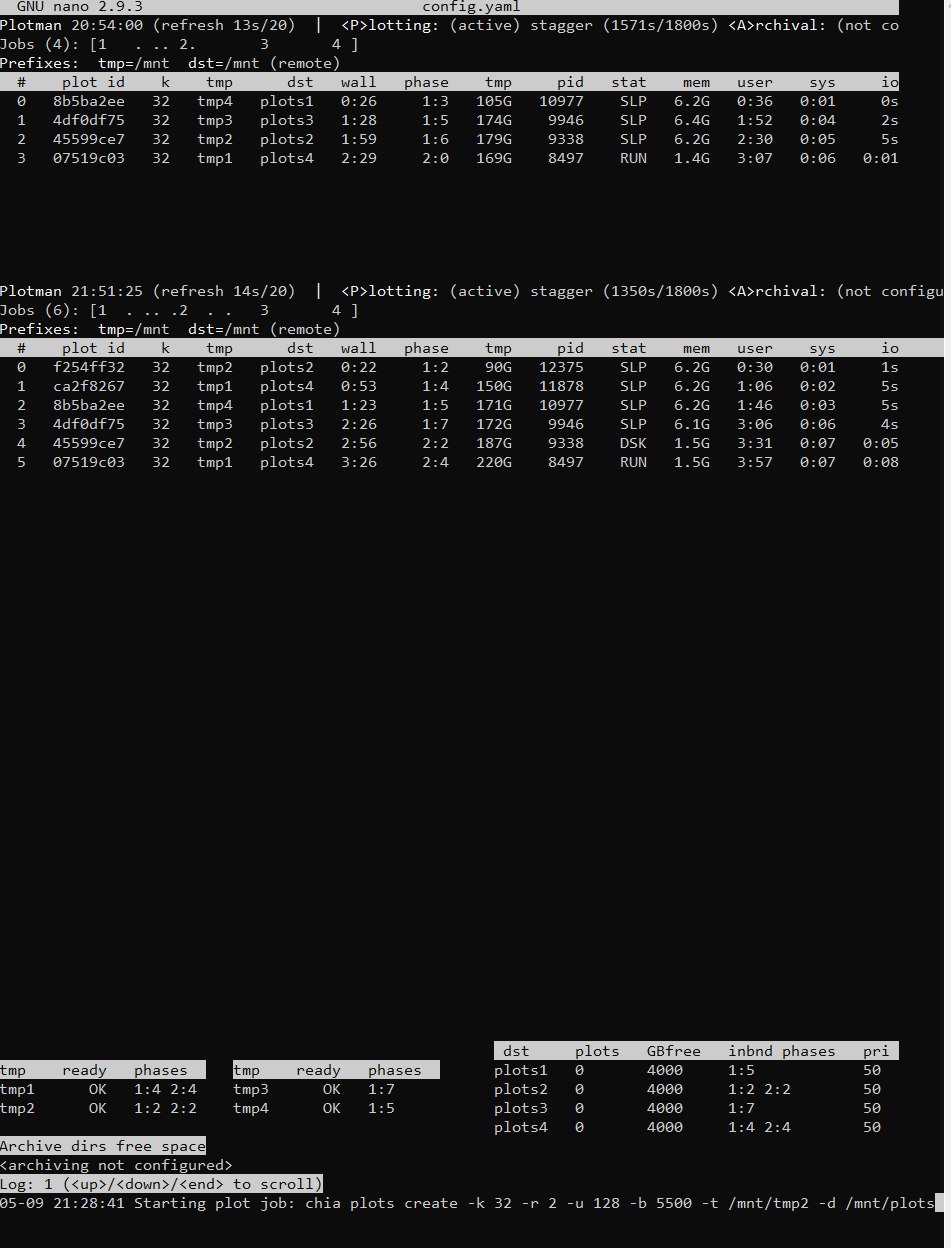Image resolution: width=951 pixels, height=1248 pixels.
Task: Click plots1 in the dst free-space panel
Action: click(x=521, y=1070)
